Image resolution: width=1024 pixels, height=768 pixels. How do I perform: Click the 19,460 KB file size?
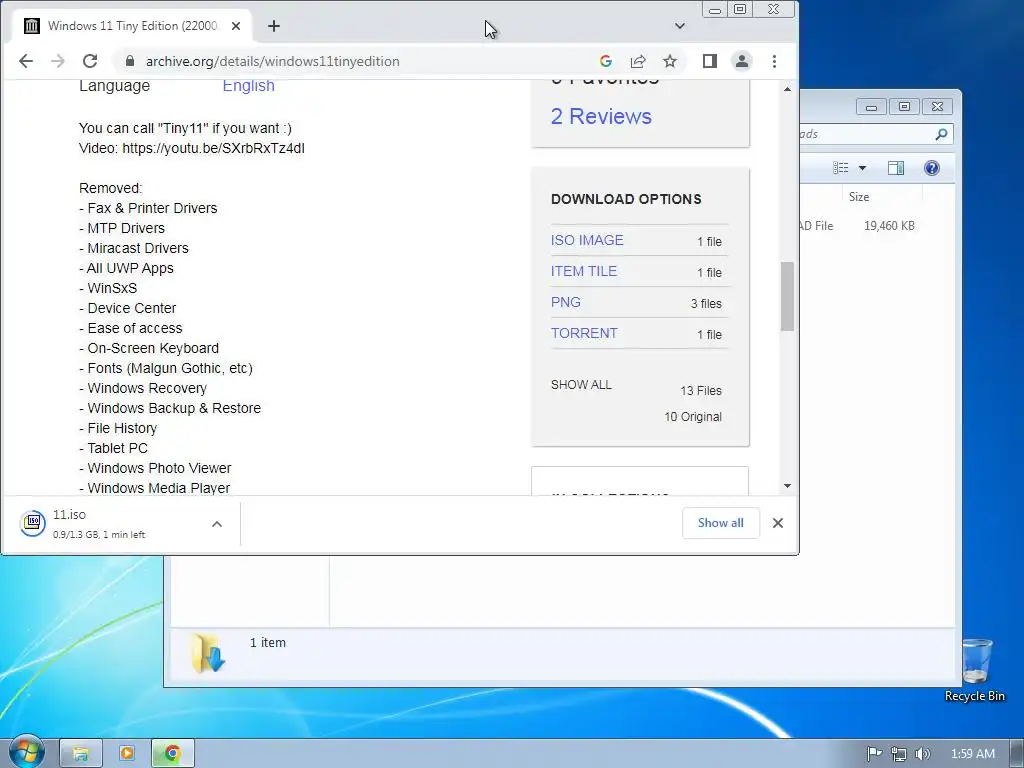pyautogui.click(x=889, y=226)
